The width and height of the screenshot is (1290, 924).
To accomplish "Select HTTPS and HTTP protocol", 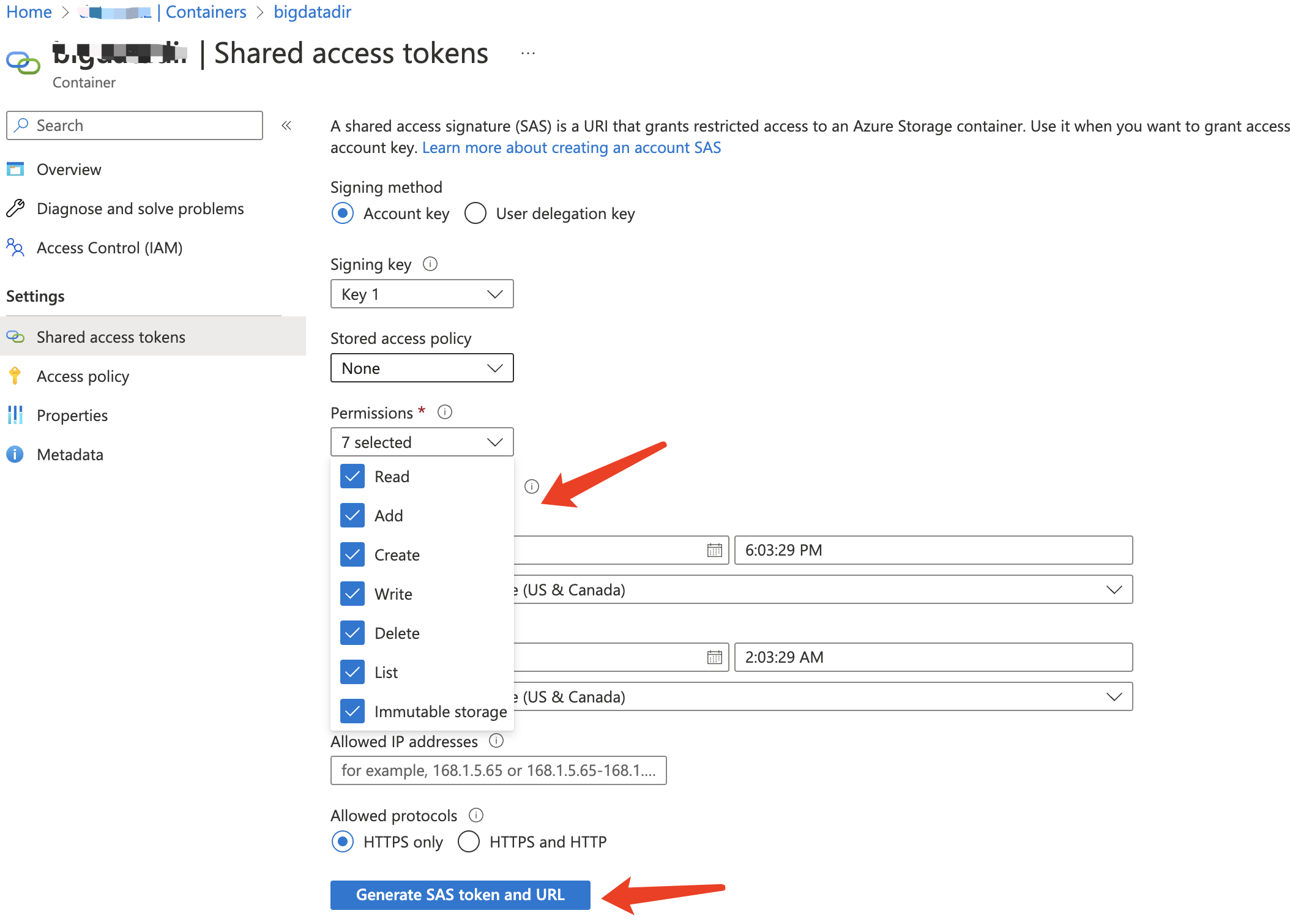I will click(x=469, y=841).
